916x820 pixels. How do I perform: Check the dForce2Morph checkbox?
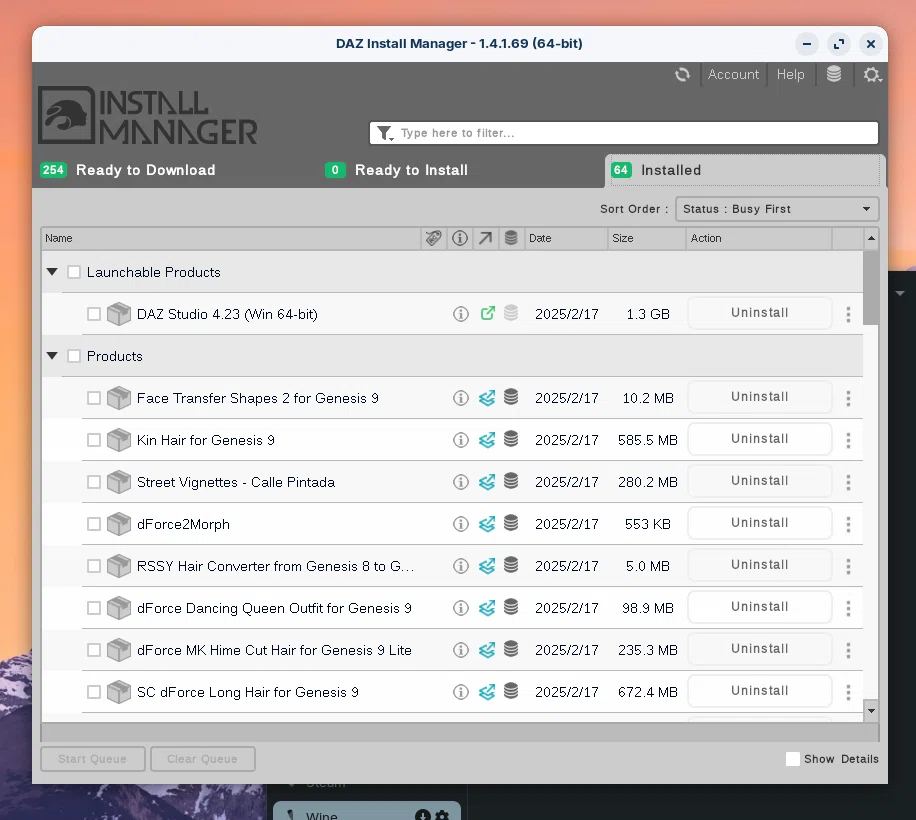point(93,524)
